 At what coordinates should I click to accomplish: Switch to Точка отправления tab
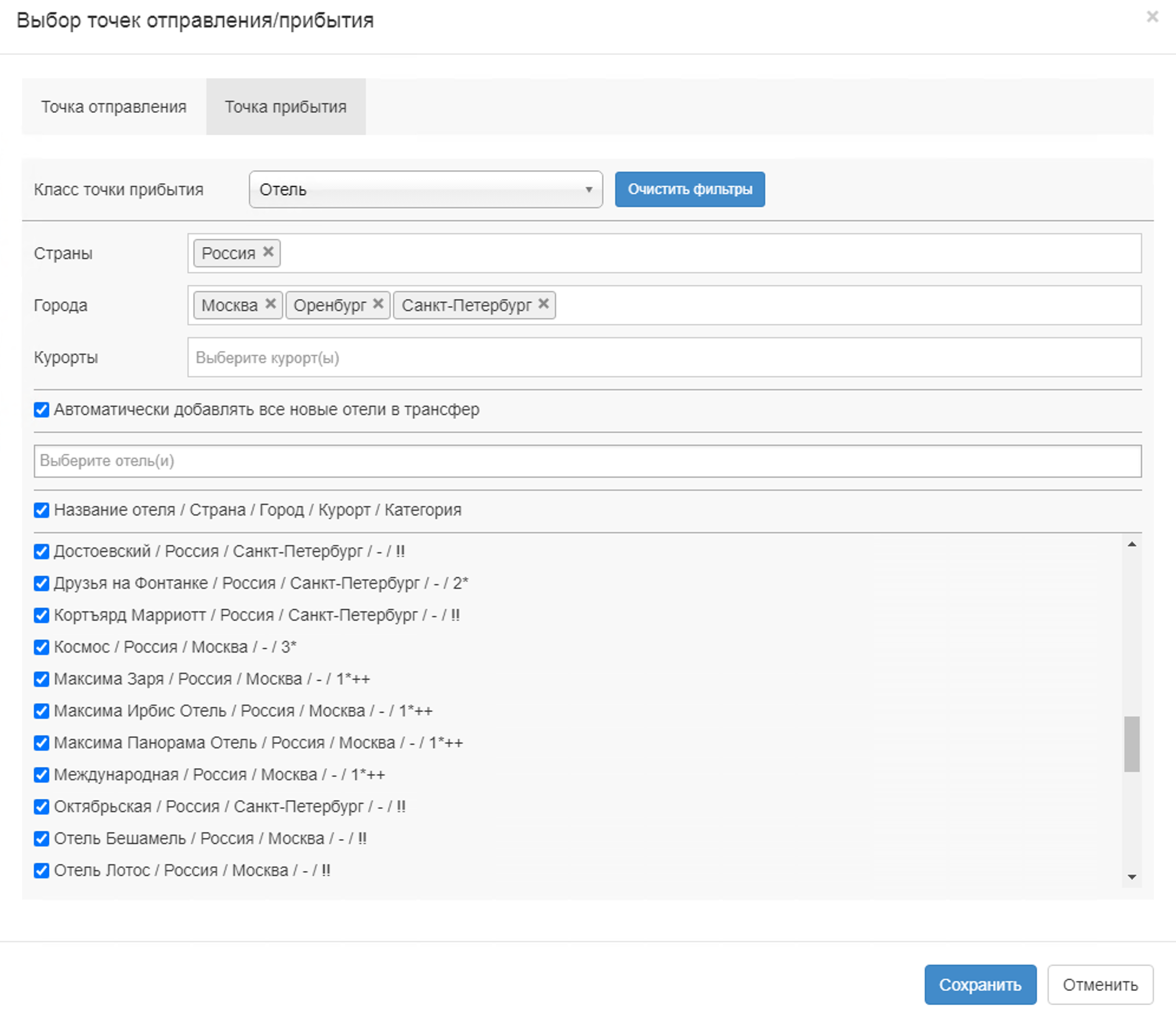tap(113, 107)
